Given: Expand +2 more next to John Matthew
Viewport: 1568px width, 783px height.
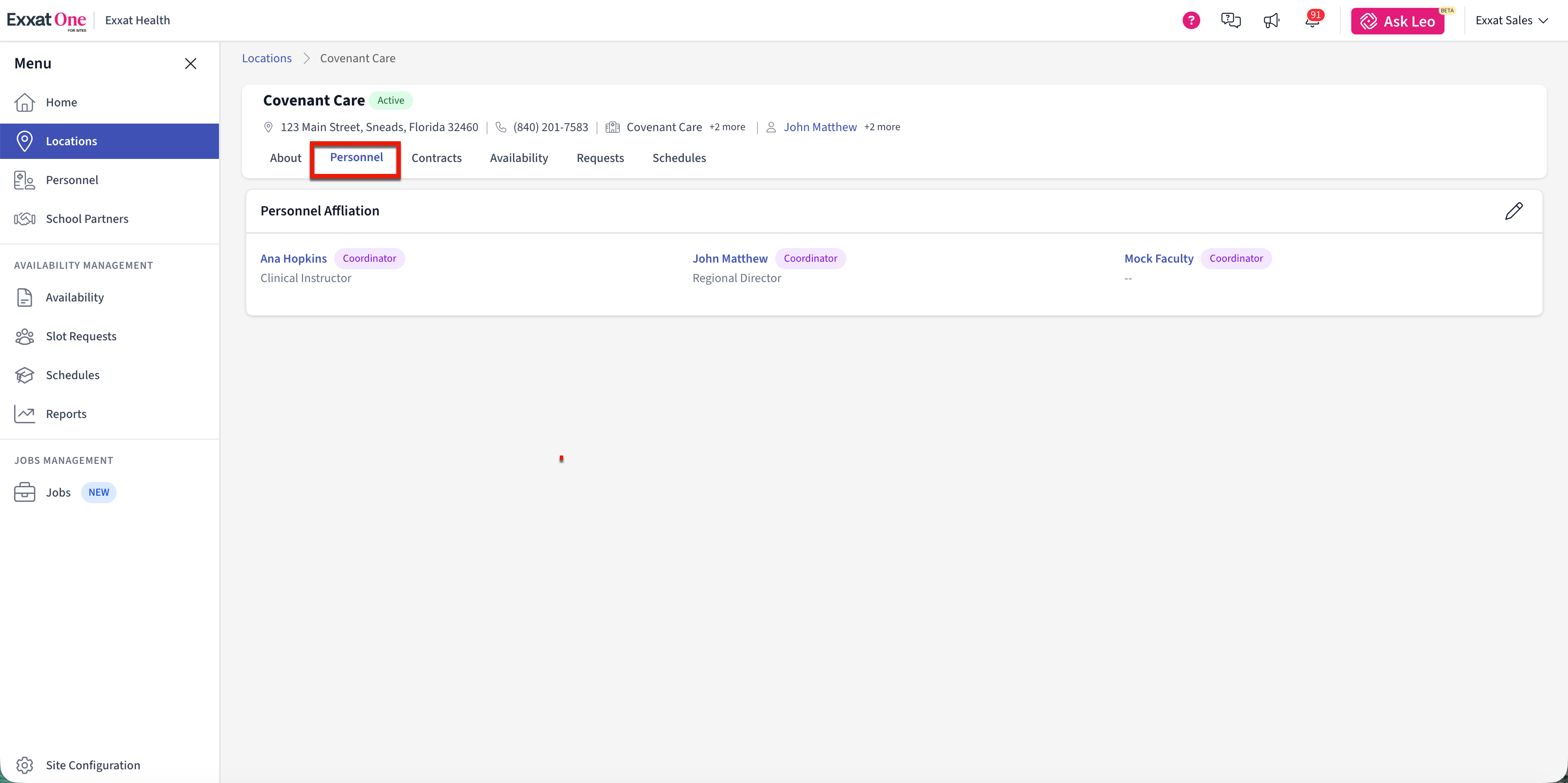Looking at the screenshot, I should pyautogui.click(x=882, y=127).
